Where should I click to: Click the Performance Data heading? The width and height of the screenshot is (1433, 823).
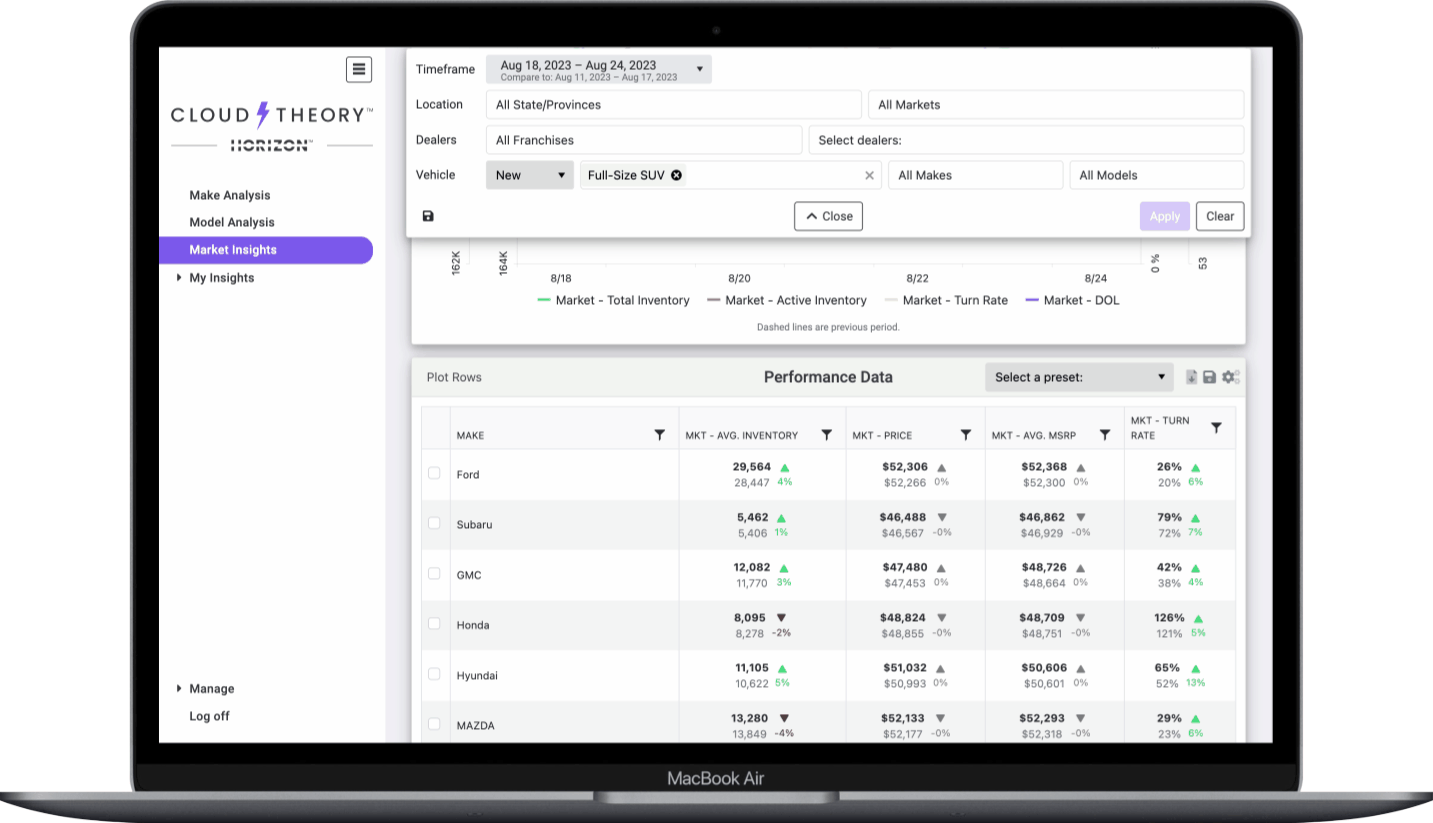(828, 377)
